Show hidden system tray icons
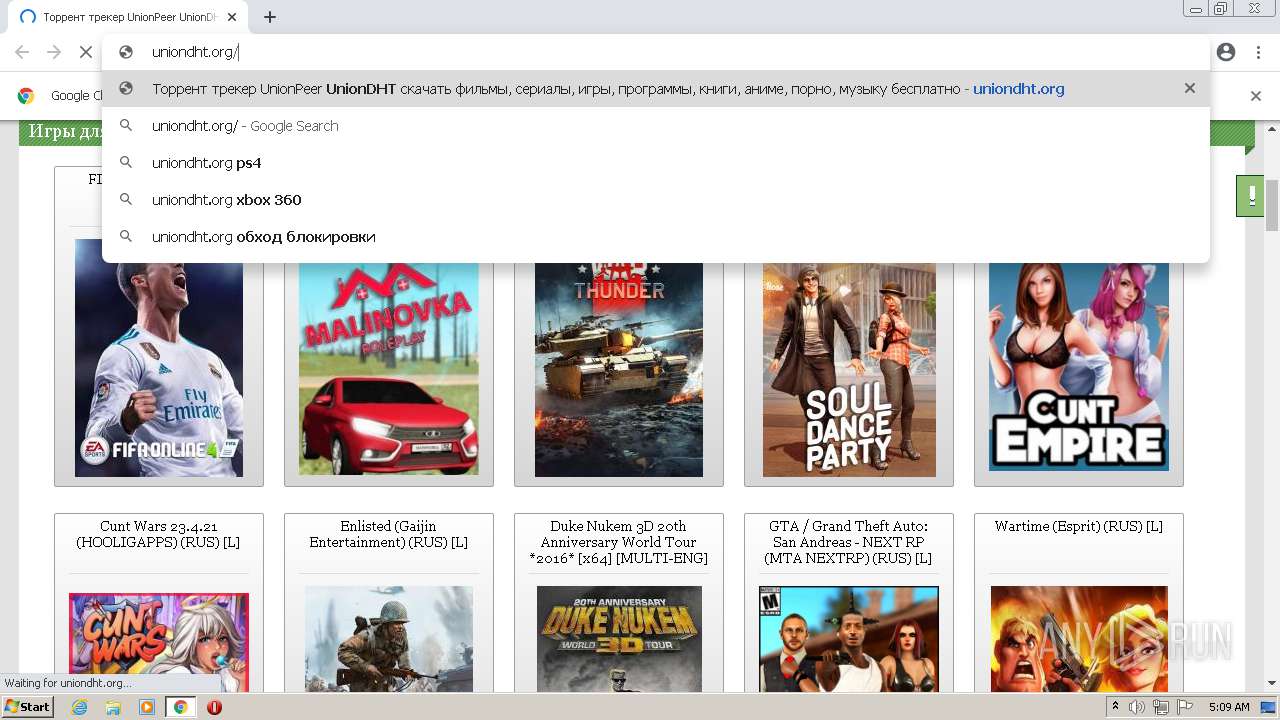 pyautogui.click(x=1115, y=707)
